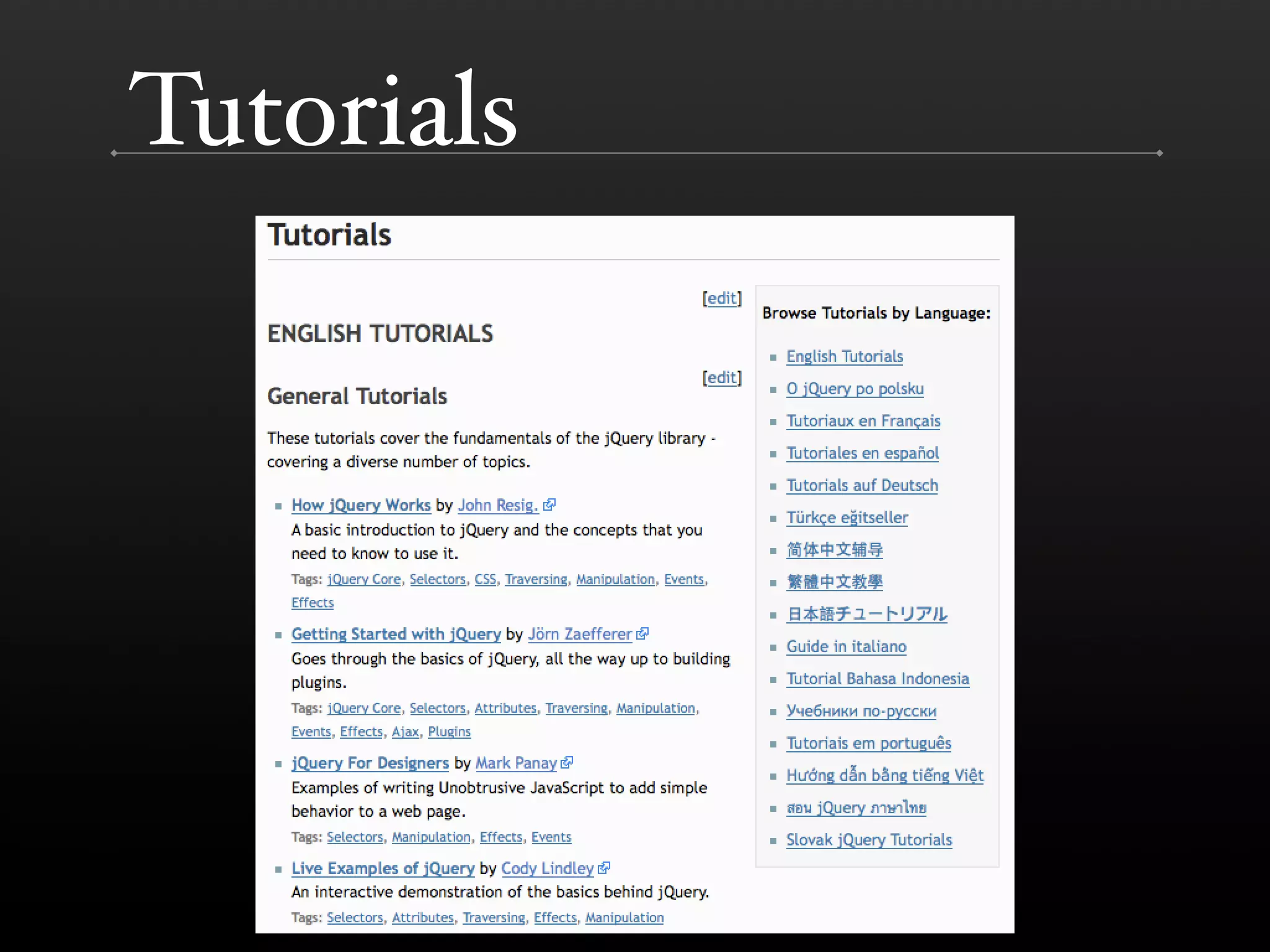Open the How jQuery Works tutorial
The height and width of the screenshot is (952, 1270).
pyautogui.click(x=361, y=506)
